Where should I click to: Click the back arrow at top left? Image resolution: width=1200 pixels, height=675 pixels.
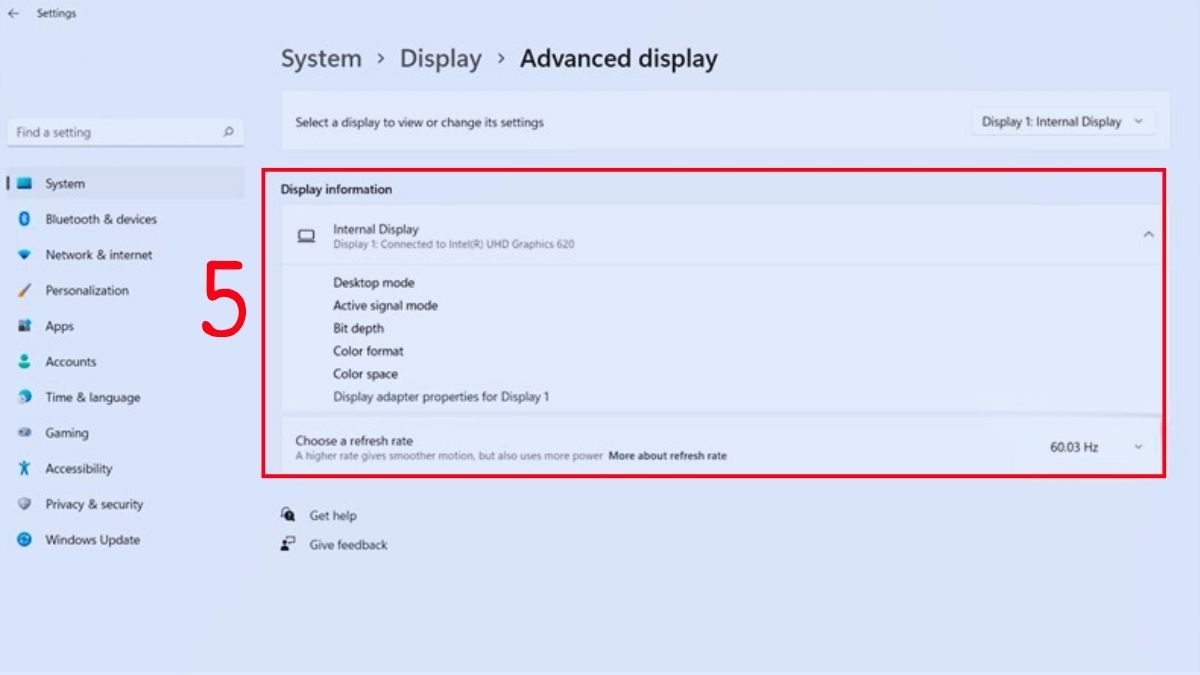point(12,13)
